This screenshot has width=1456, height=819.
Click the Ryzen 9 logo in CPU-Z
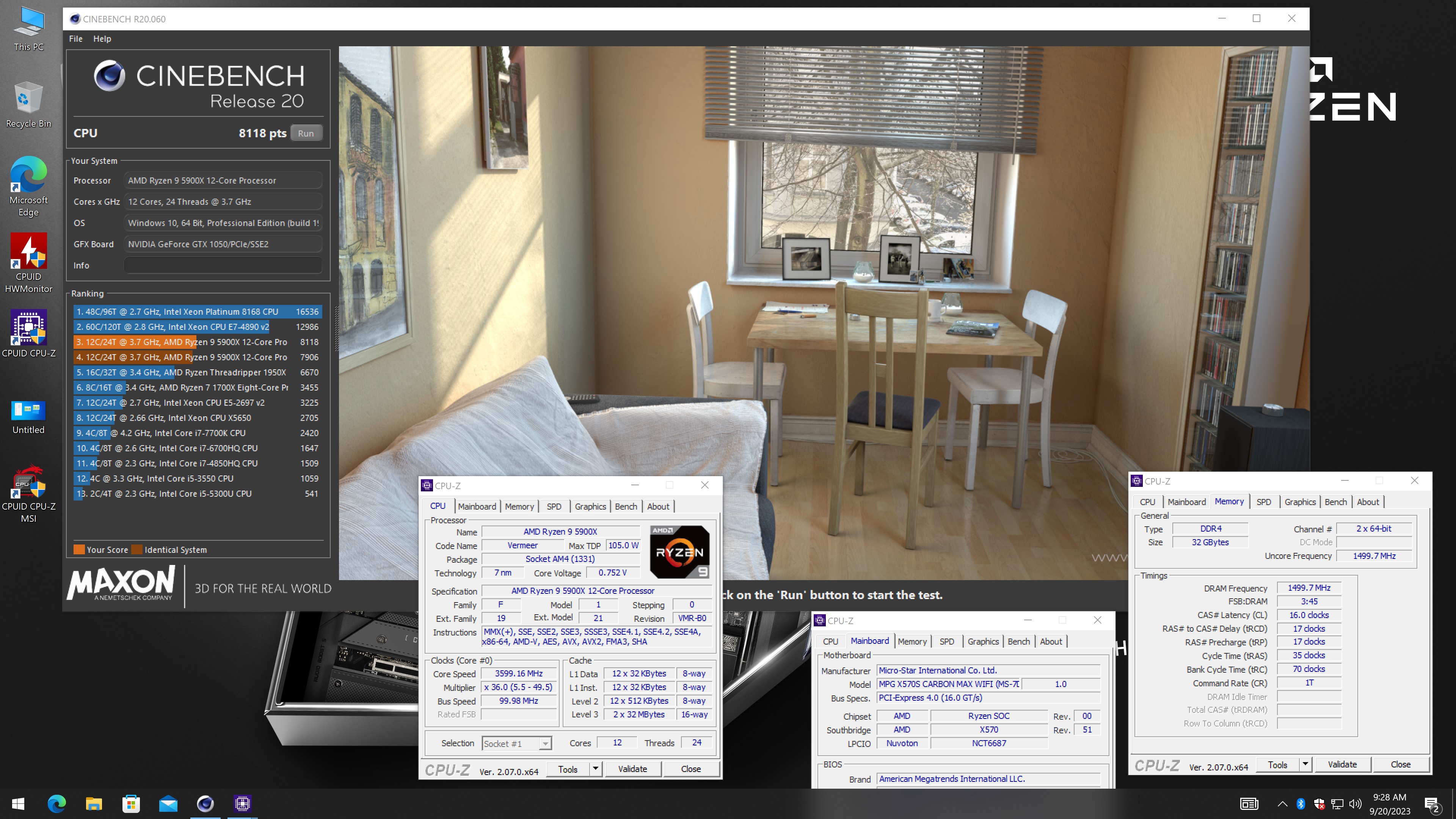click(679, 552)
